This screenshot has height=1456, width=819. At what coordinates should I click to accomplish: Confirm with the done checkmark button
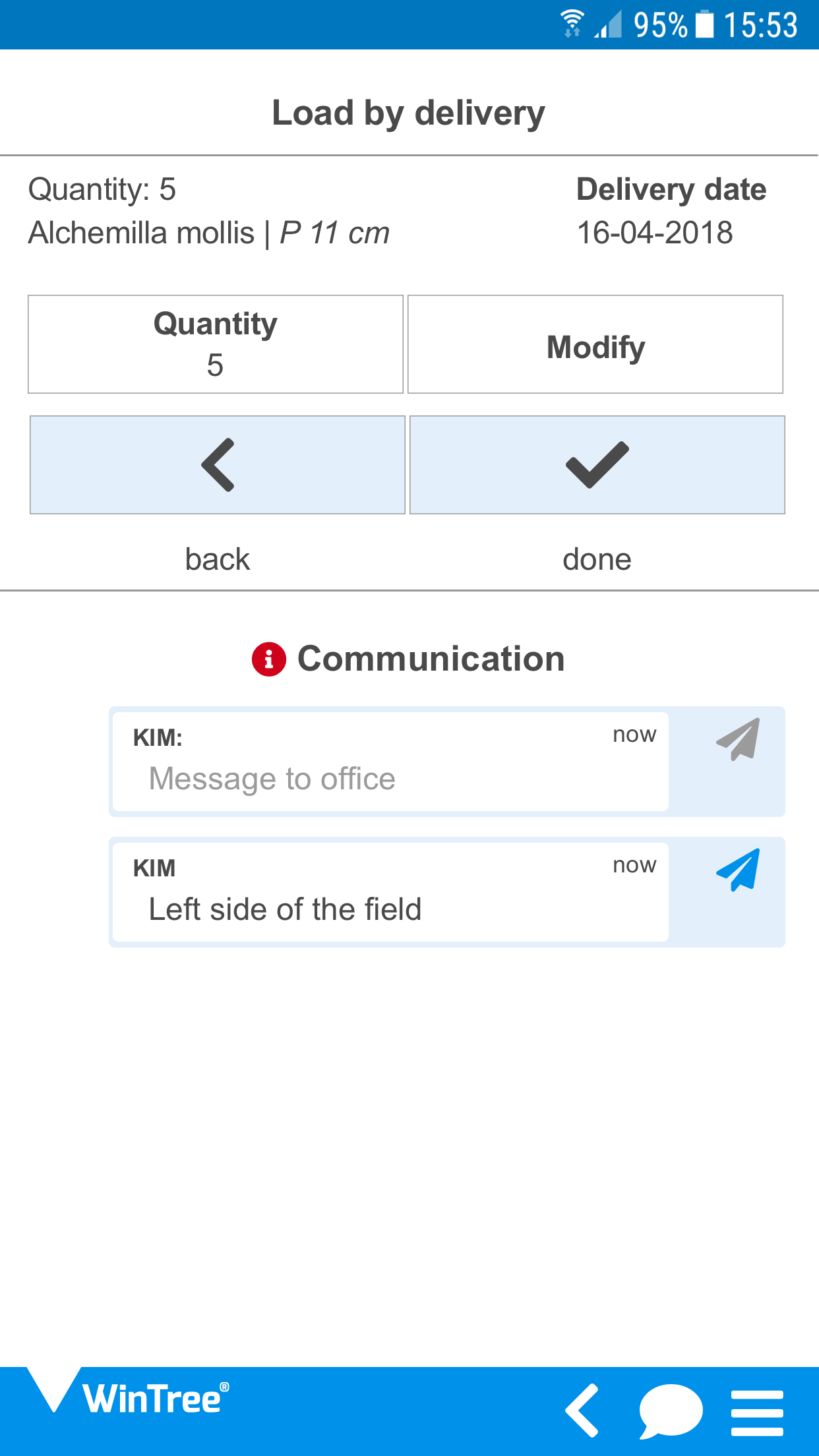tap(597, 465)
